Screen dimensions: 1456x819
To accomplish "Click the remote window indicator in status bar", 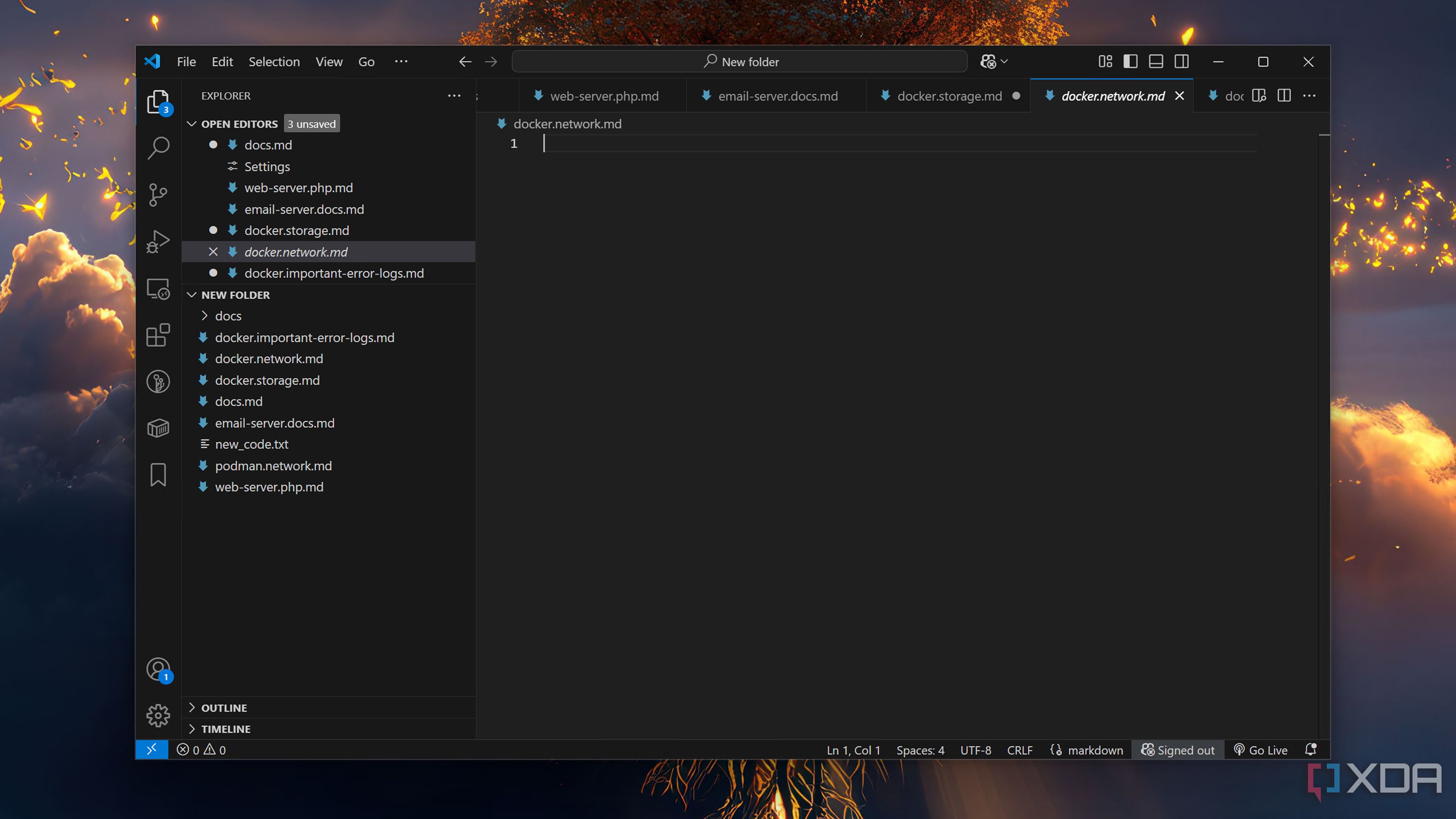I will click(152, 750).
